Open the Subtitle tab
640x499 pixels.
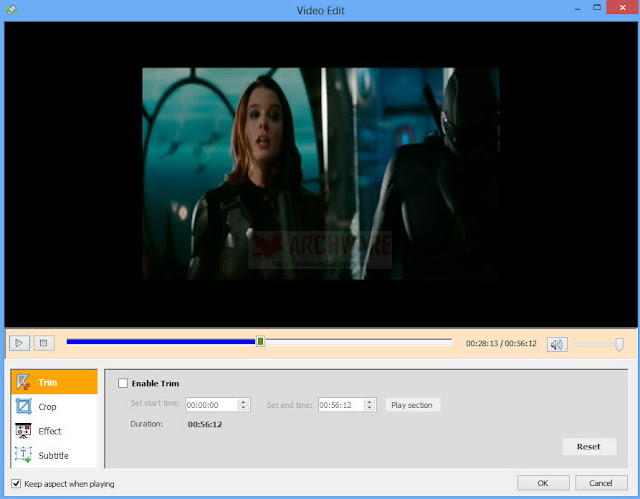pyautogui.click(x=54, y=455)
